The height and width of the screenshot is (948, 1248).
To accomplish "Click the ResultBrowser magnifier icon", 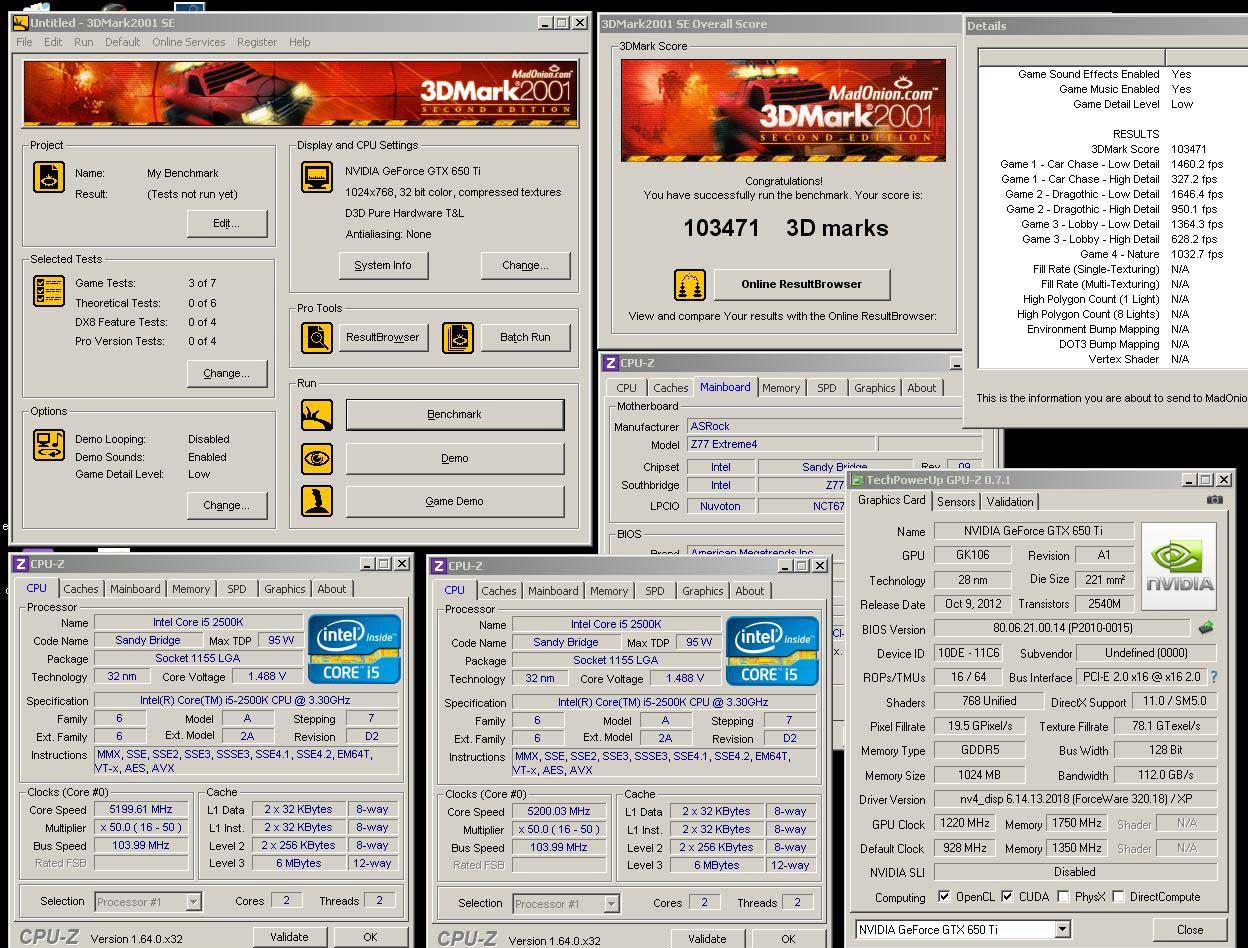I will [317, 337].
